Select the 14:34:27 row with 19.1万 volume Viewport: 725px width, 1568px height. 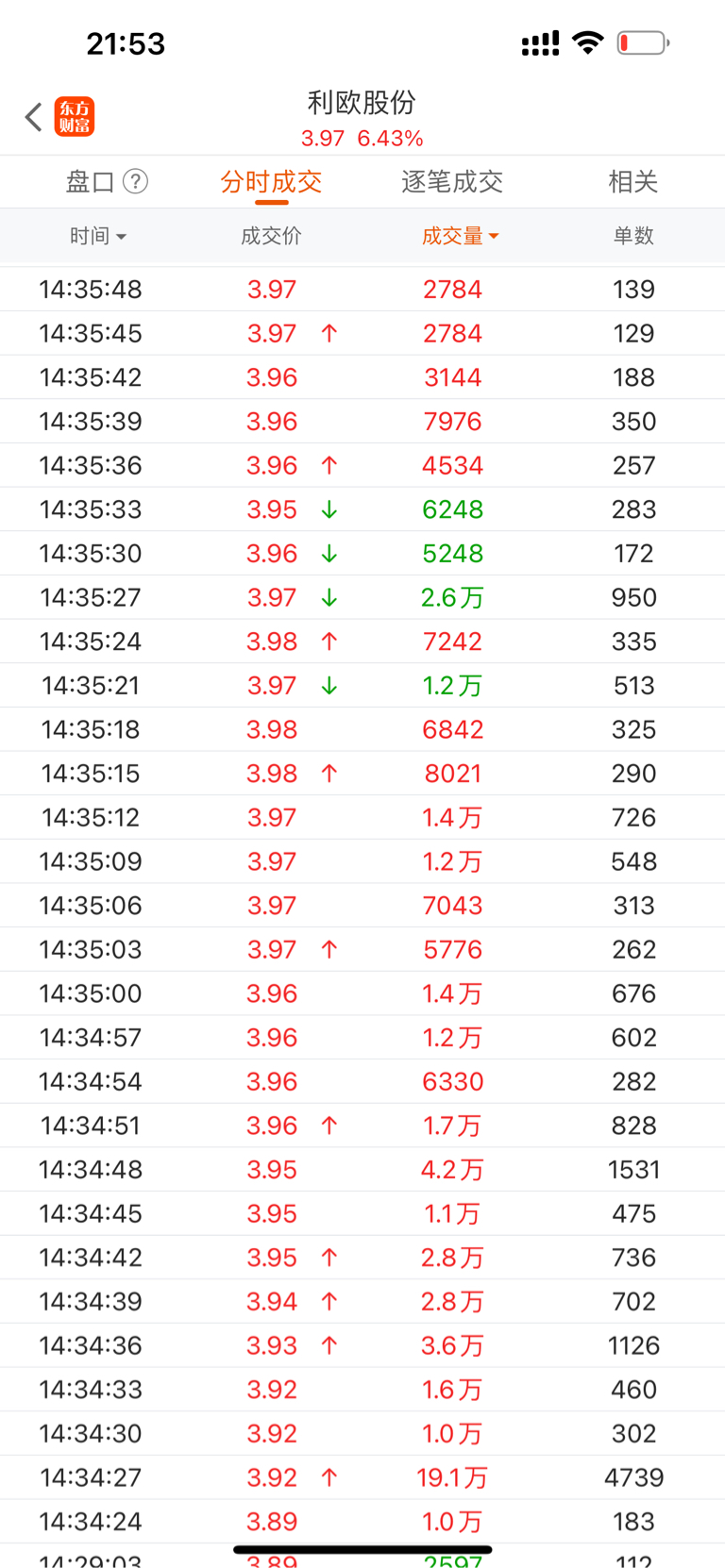362,1477
